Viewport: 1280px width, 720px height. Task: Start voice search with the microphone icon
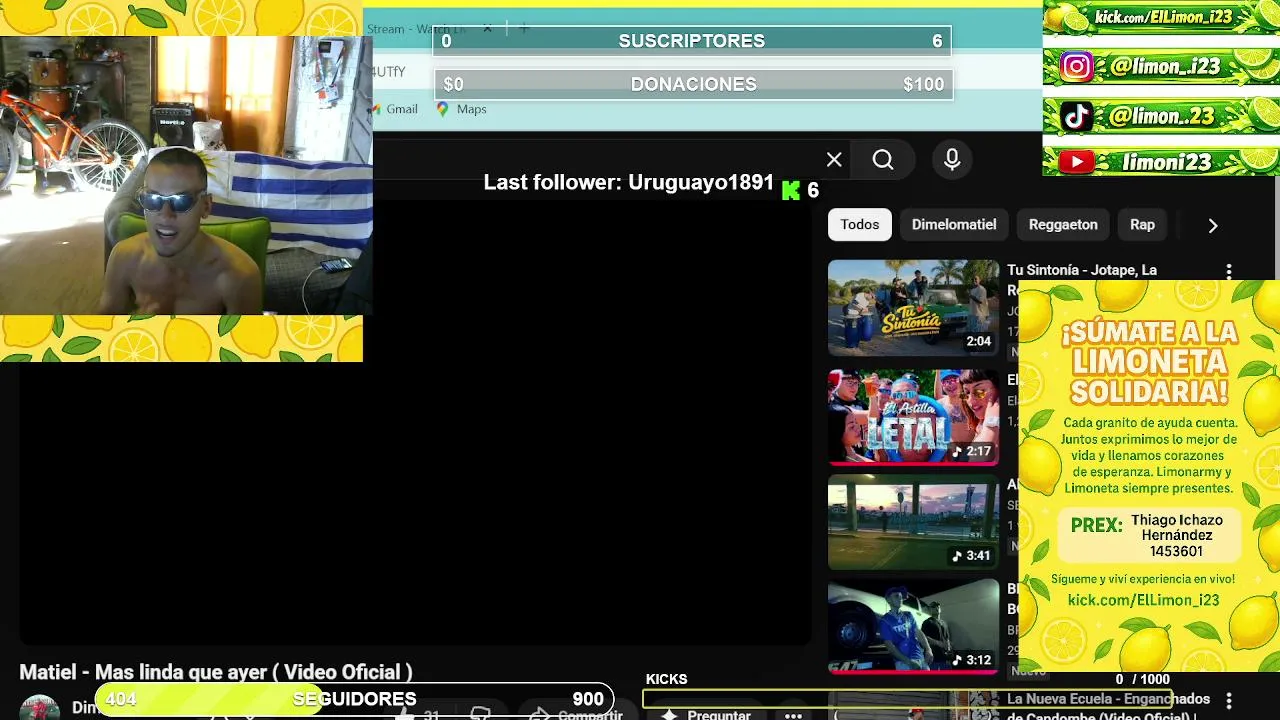point(952,160)
